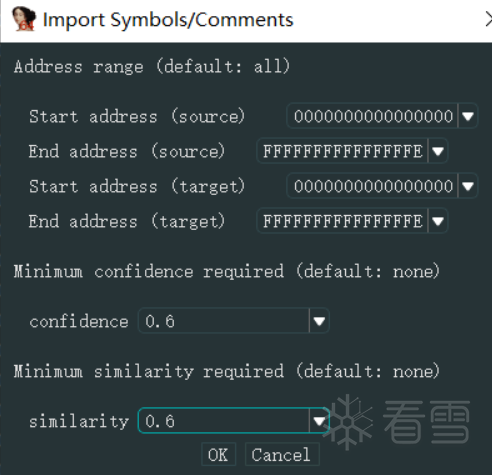Cancel the symbol import dialog
The width and height of the screenshot is (492, 475).
point(282,455)
